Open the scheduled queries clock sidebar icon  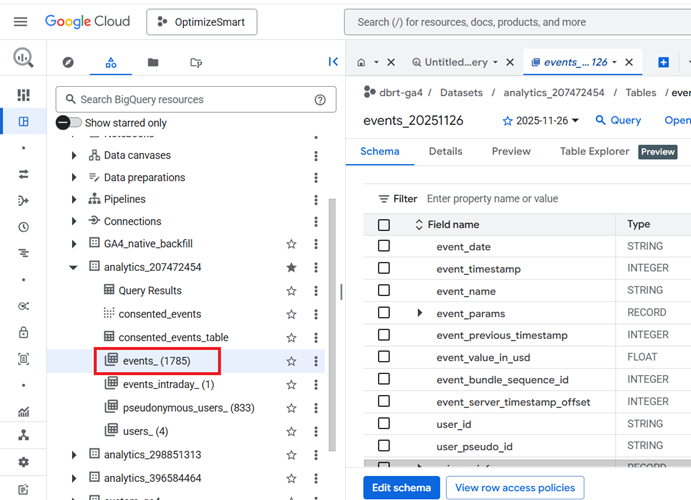(x=23, y=227)
